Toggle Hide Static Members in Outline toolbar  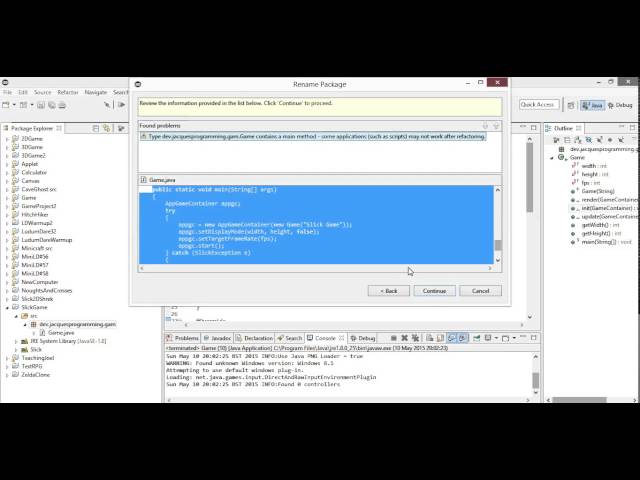point(600,140)
